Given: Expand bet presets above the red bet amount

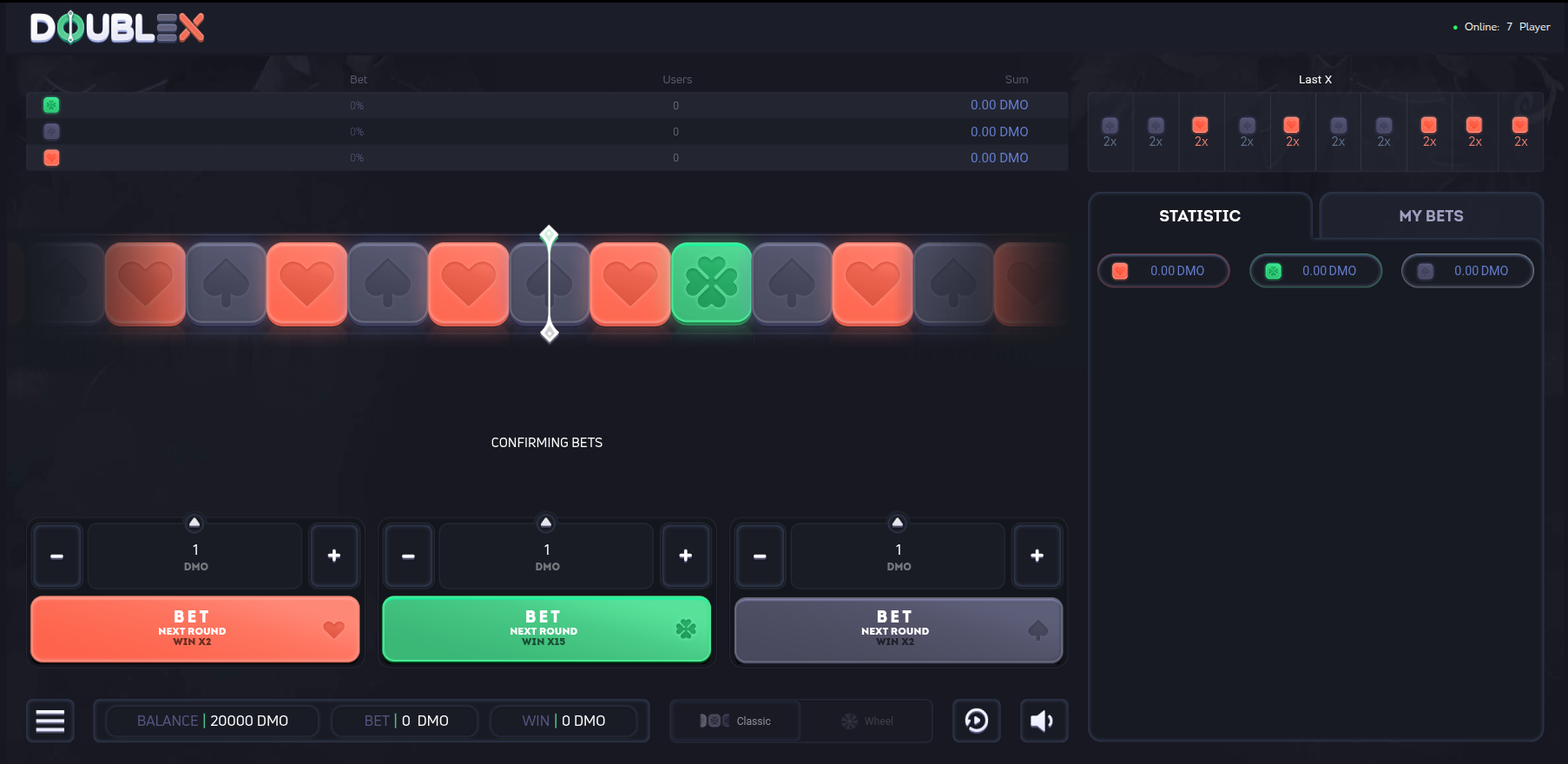Looking at the screenshot, I should pyautogui.click(x=194, y=523).
